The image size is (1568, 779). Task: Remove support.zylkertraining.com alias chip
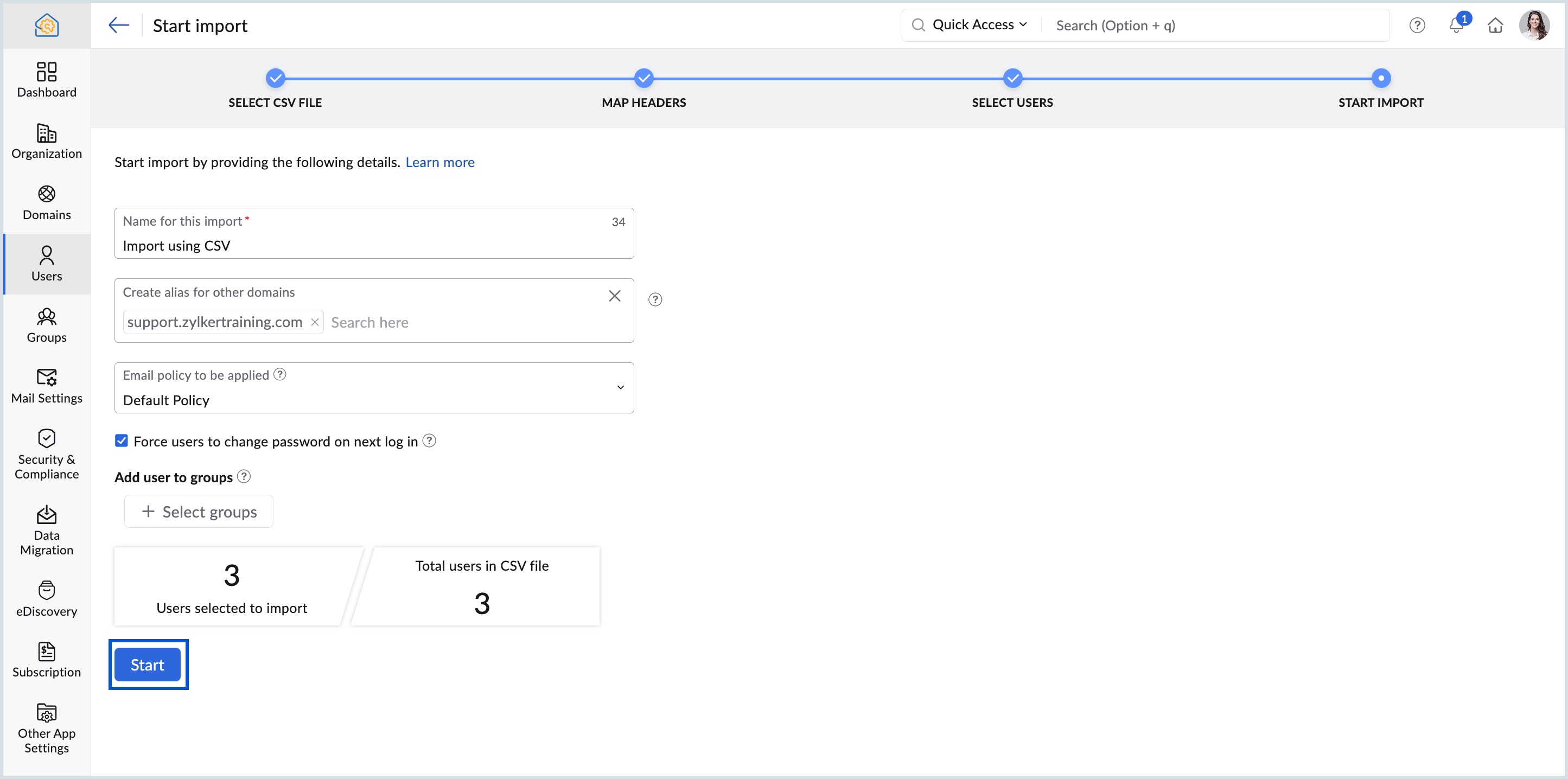(x=314, y=322)
